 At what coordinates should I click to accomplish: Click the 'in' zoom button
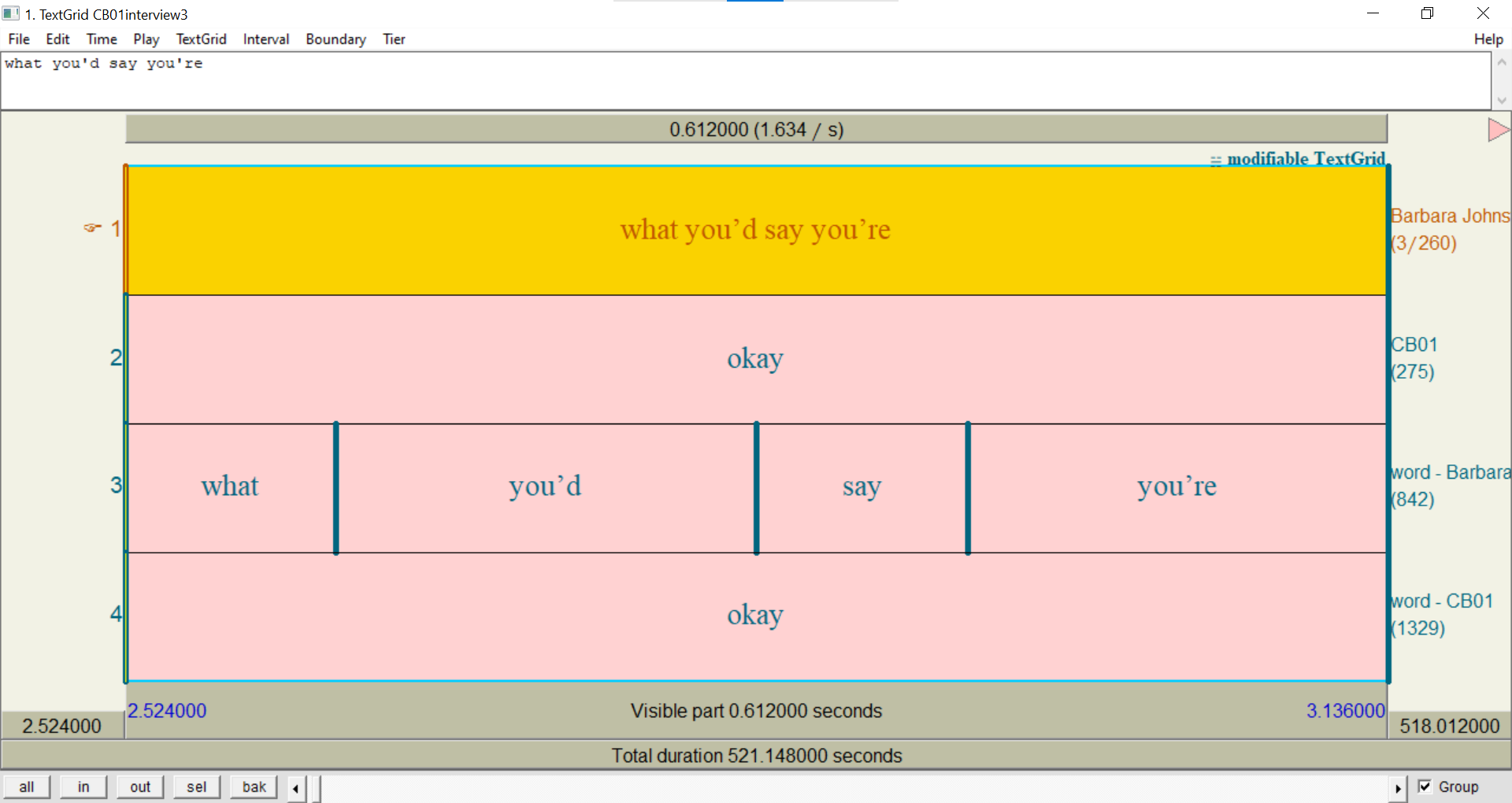[x=83, y=786]
